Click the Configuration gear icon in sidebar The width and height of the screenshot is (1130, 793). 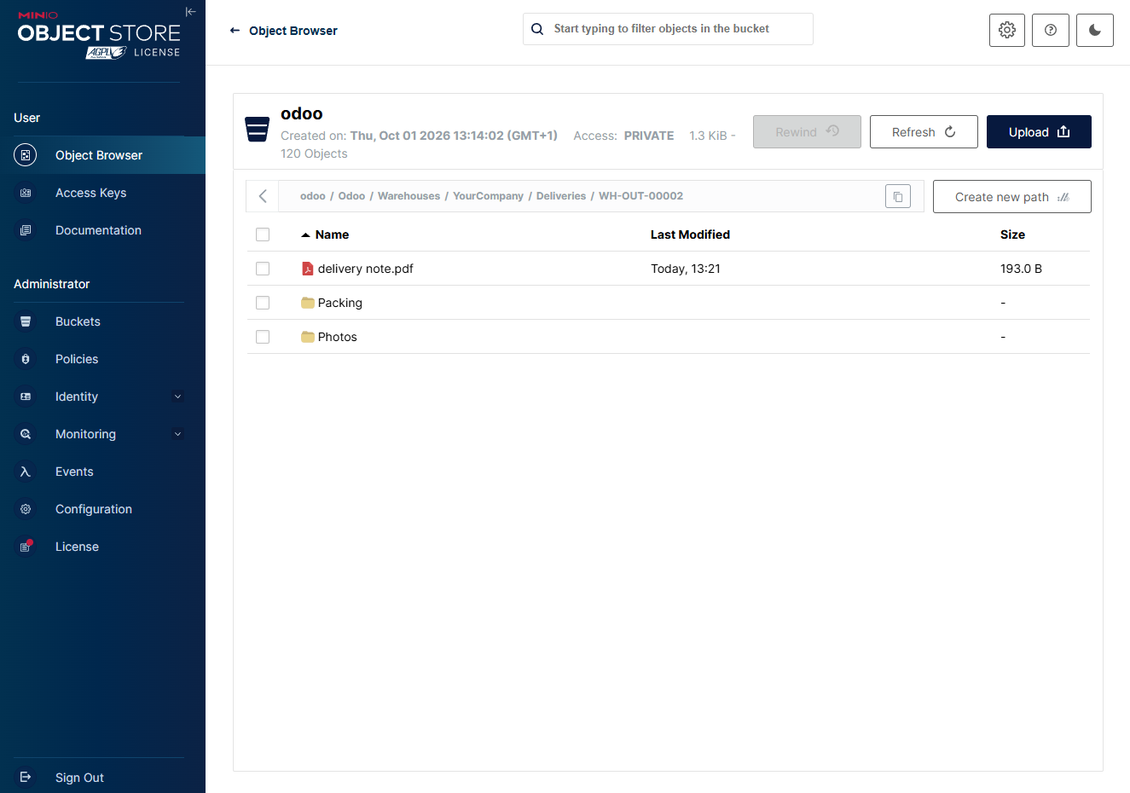(x=25, y=509)
